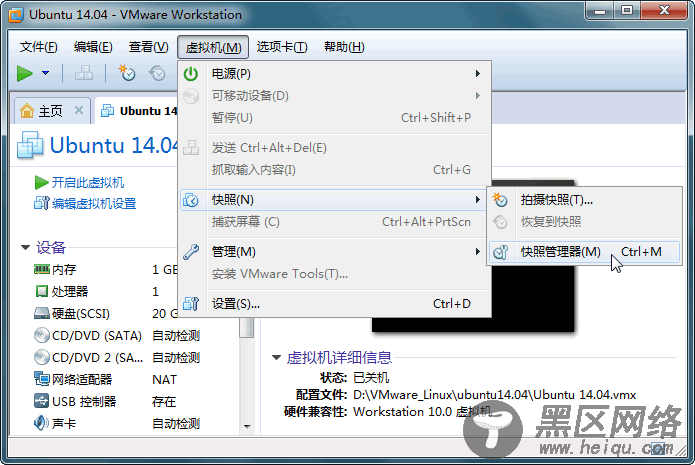Click the USB controller icon
This screenshot has width=695, height=465.
(x=42, y=401)
